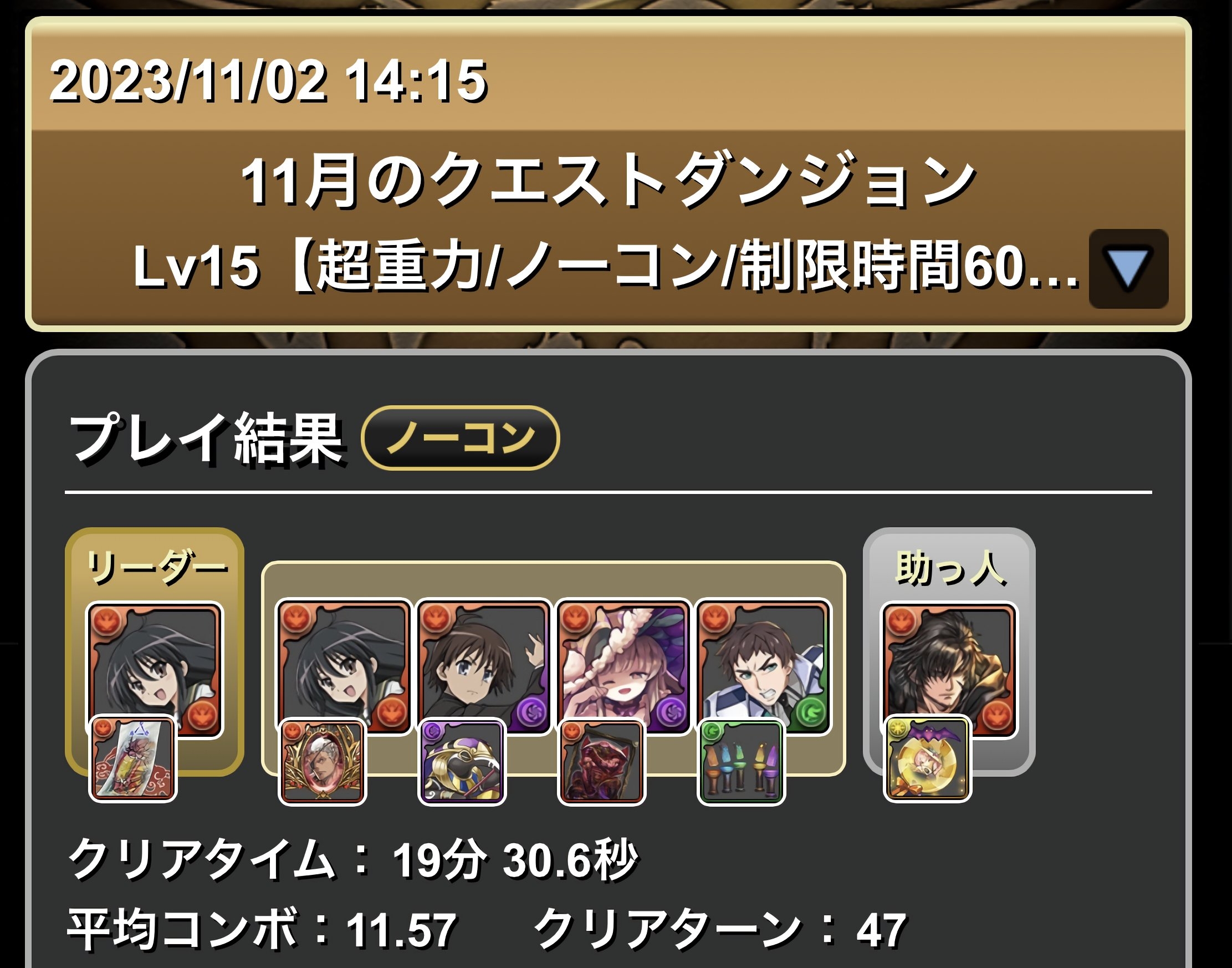Open the golden mirror portrait assist icon
Viewport: 1232px width, 968px height.
(323, 762)
